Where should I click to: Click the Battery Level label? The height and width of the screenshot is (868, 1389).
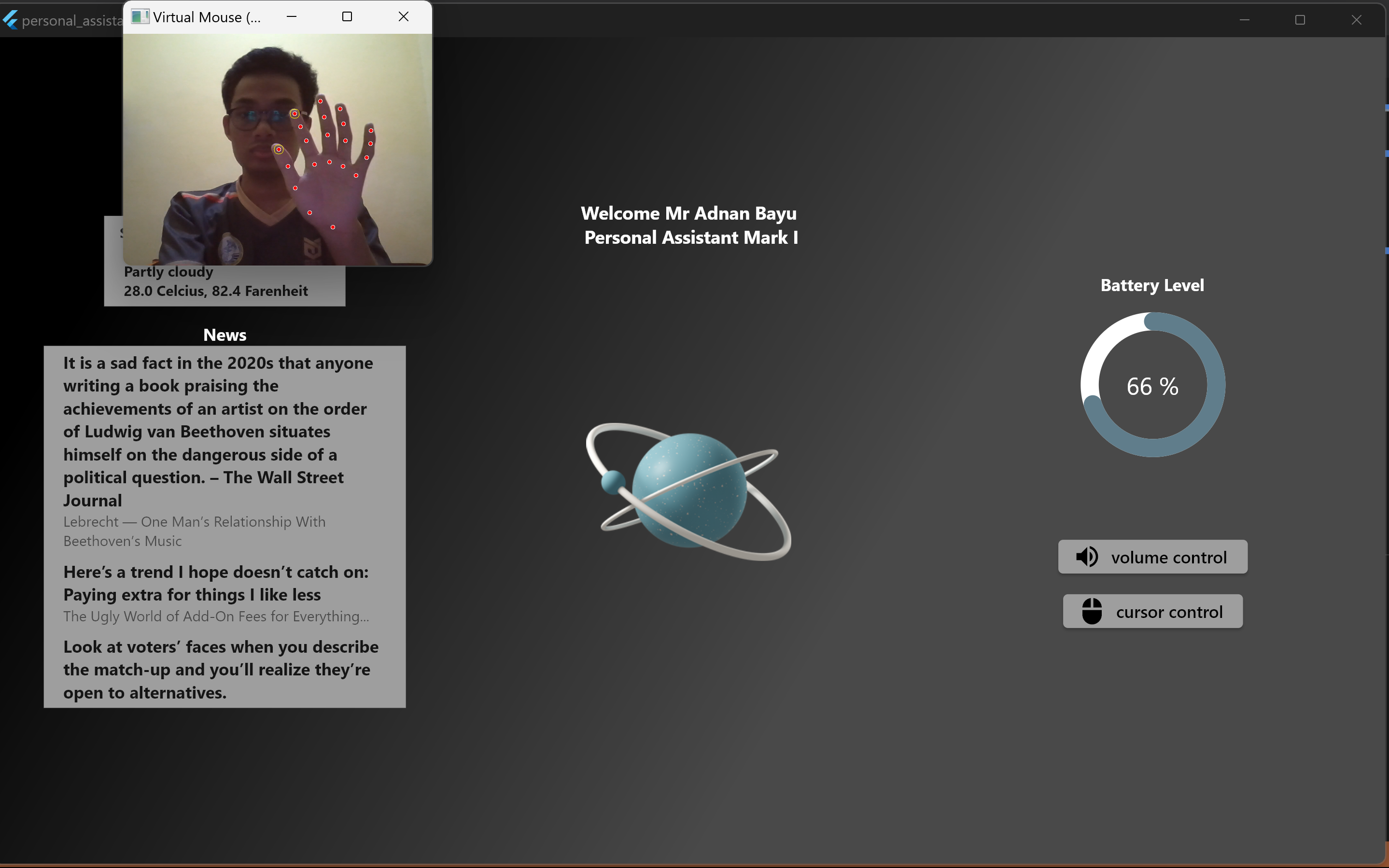click(1152, 285)
